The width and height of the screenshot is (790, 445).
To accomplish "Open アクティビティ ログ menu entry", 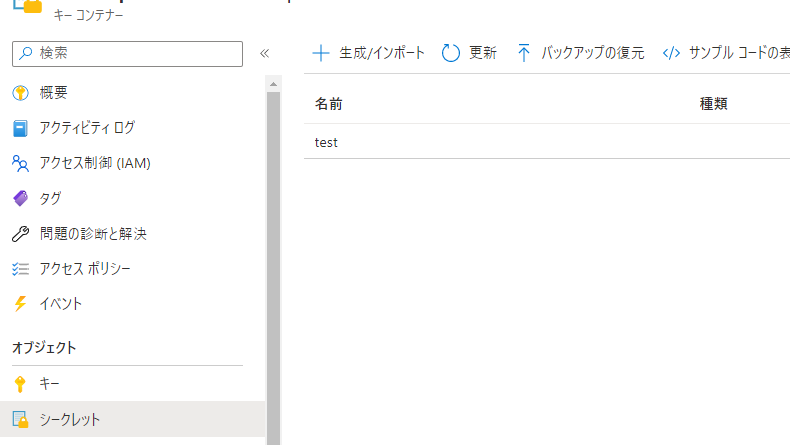I will 87,128.
